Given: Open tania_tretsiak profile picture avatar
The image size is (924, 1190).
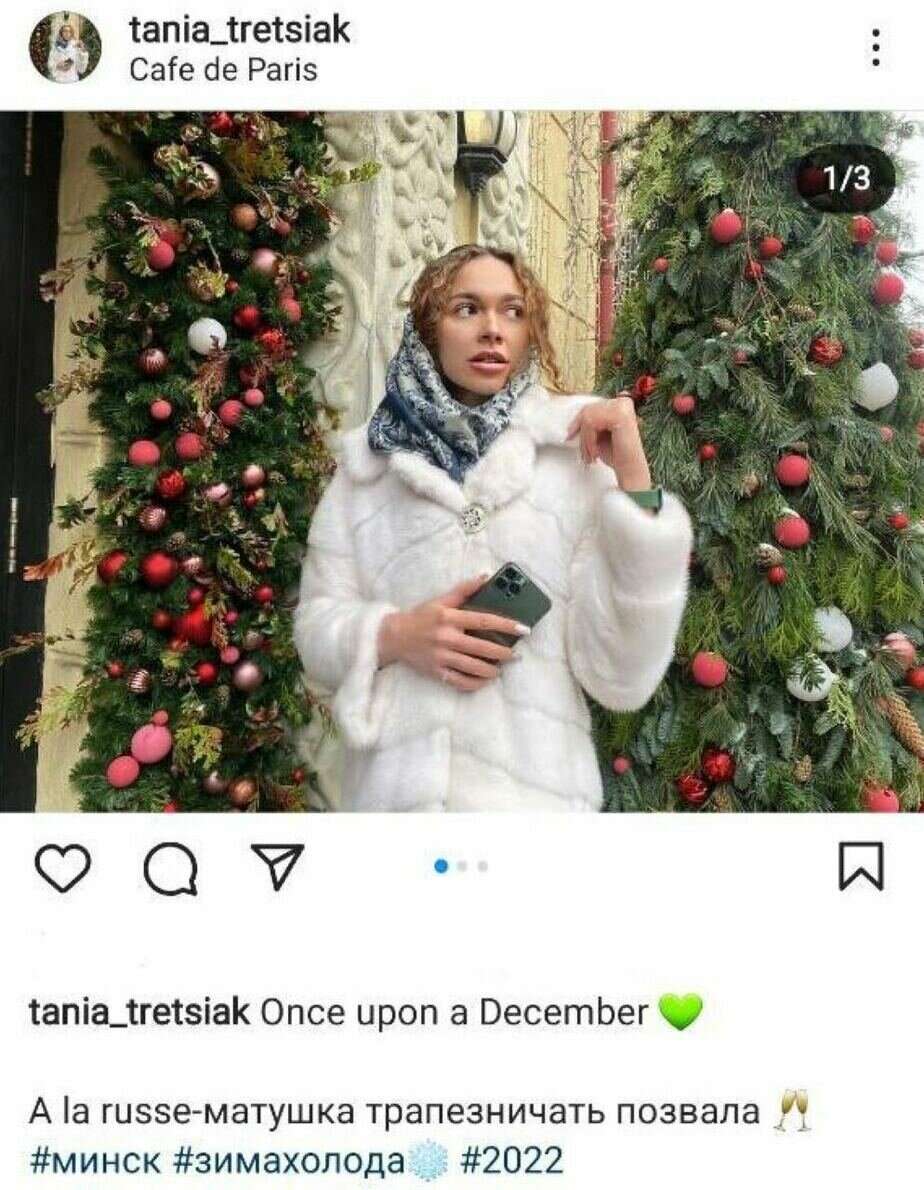Looking at the screenshot, I should 65,47.
